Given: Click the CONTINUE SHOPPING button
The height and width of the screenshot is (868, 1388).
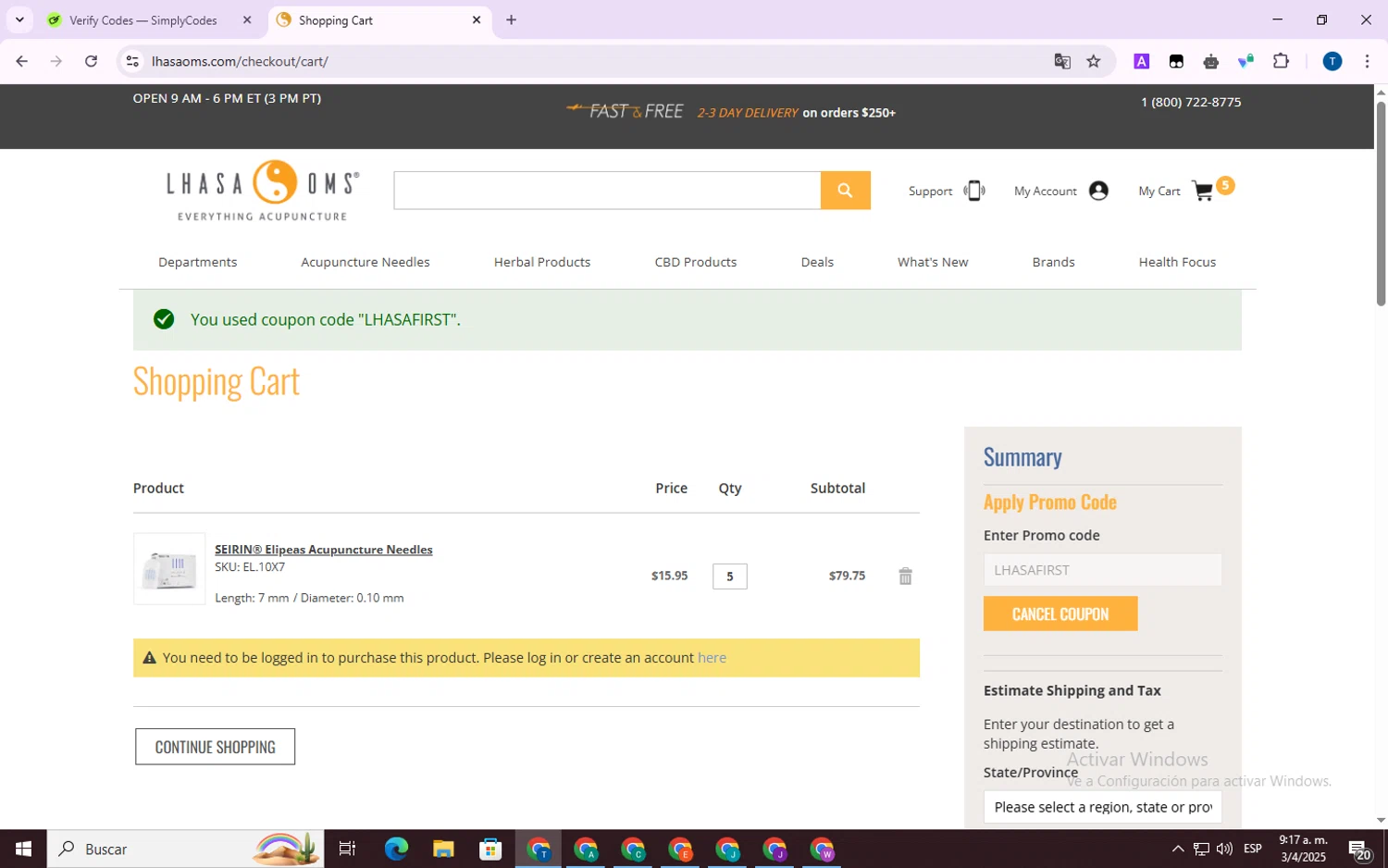Looking at the screenshot, I should pyautogui.click(x=215, y=747).
